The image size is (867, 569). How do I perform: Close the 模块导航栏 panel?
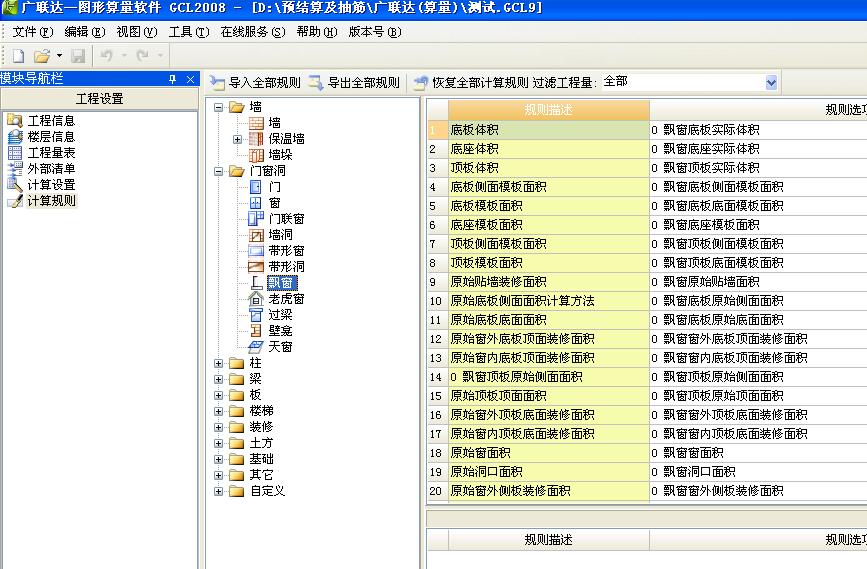click(190, 79)
